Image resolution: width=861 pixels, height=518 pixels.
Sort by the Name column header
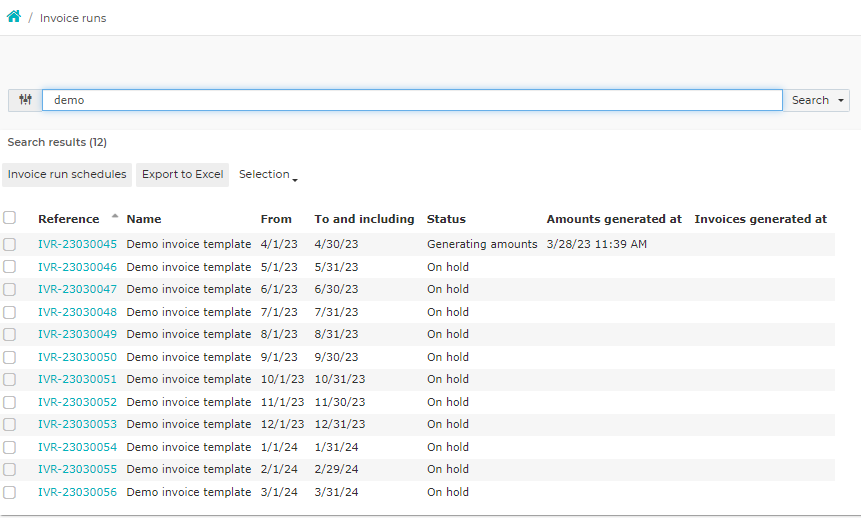click(x=144, y=219)
